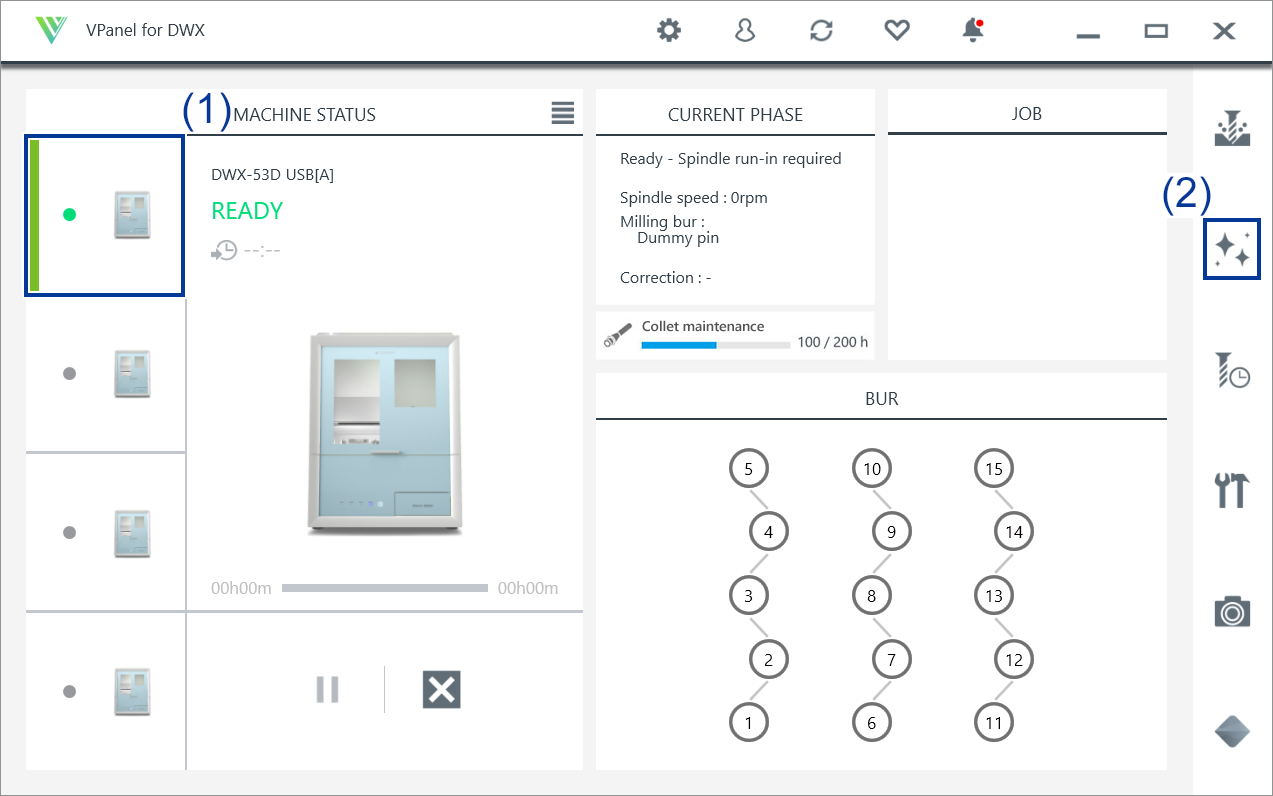
Task: Select bur slot 14
Action: tap(1014, 532)
